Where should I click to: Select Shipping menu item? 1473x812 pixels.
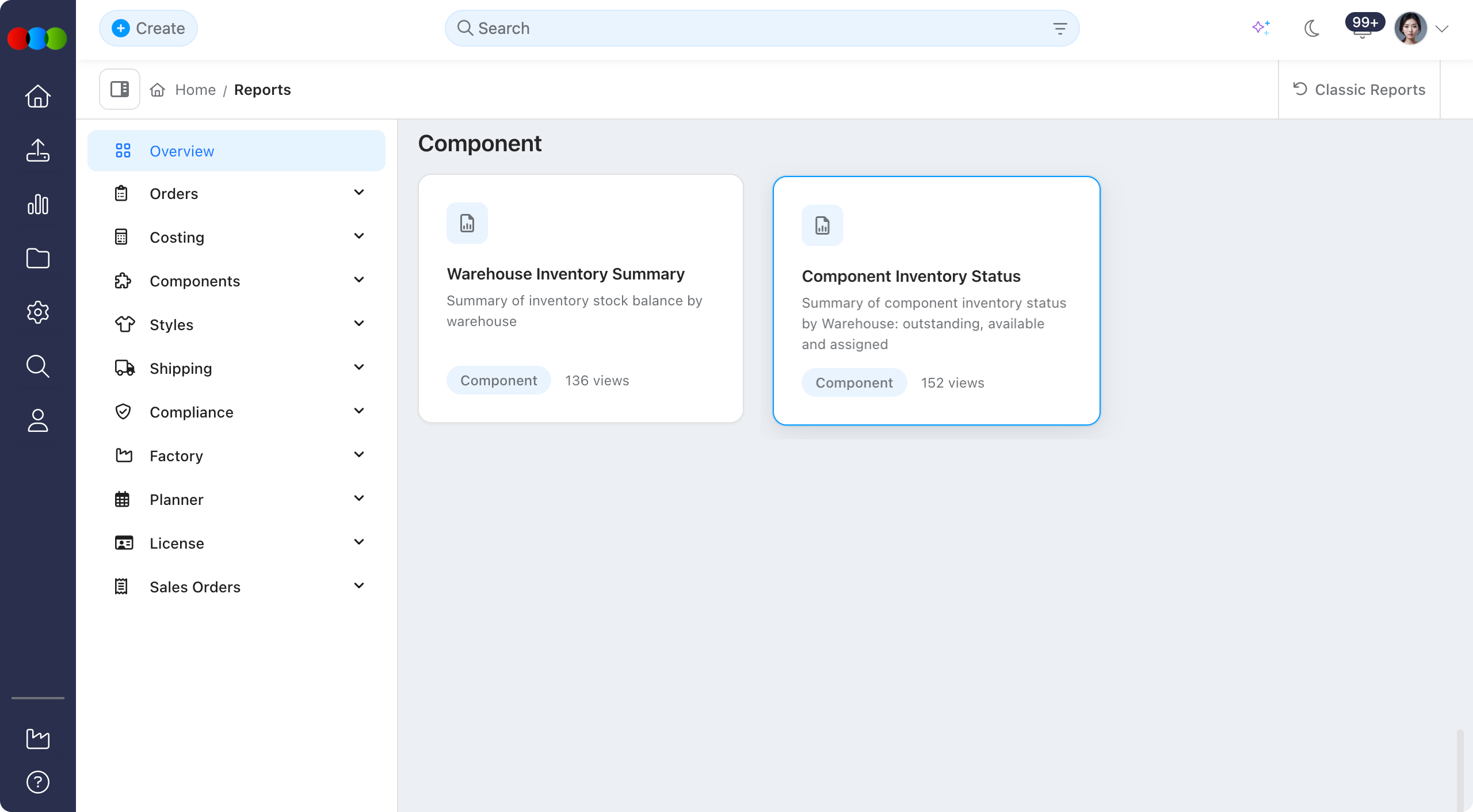click(236, 368)
